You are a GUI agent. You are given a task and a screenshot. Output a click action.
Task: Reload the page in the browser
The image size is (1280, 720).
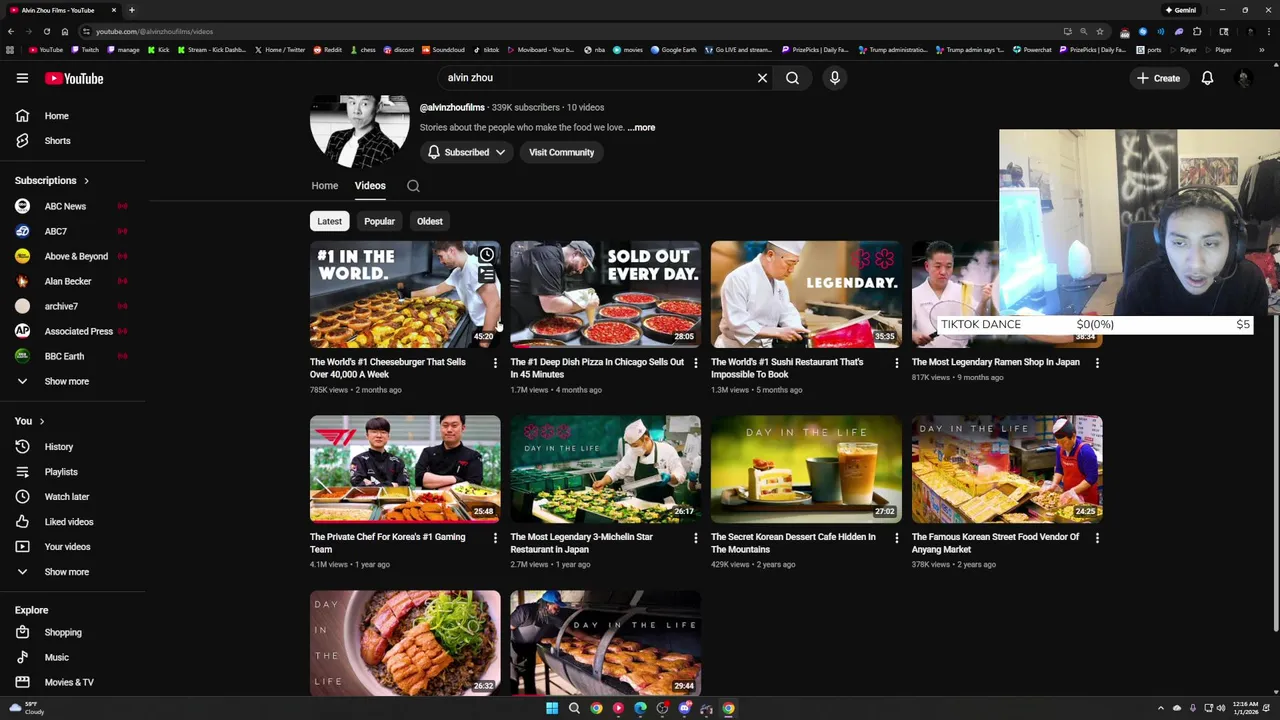(x=47, y=31)
